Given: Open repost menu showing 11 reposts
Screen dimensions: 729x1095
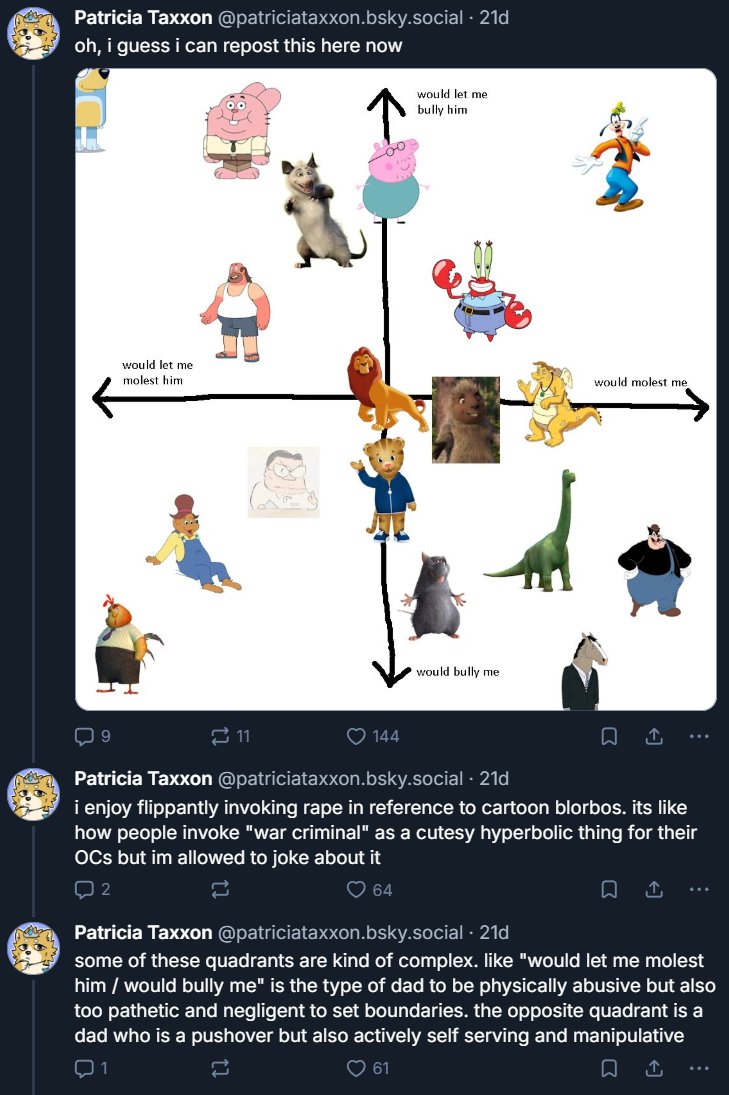Looking at the screenshot, I should click(x=221, y=736).
